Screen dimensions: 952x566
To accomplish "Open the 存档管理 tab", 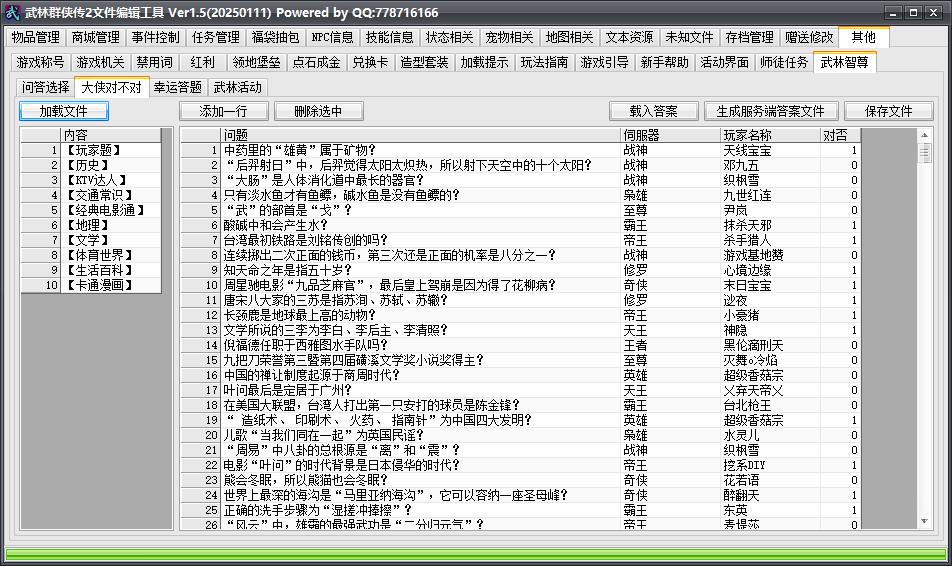I will point(749,38).
